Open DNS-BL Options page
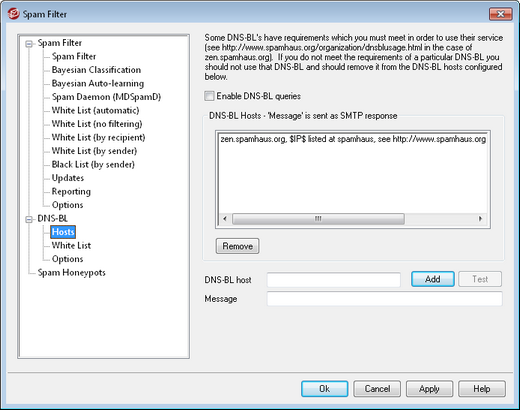This screenshot has height=410, width=520. [67, 259]
